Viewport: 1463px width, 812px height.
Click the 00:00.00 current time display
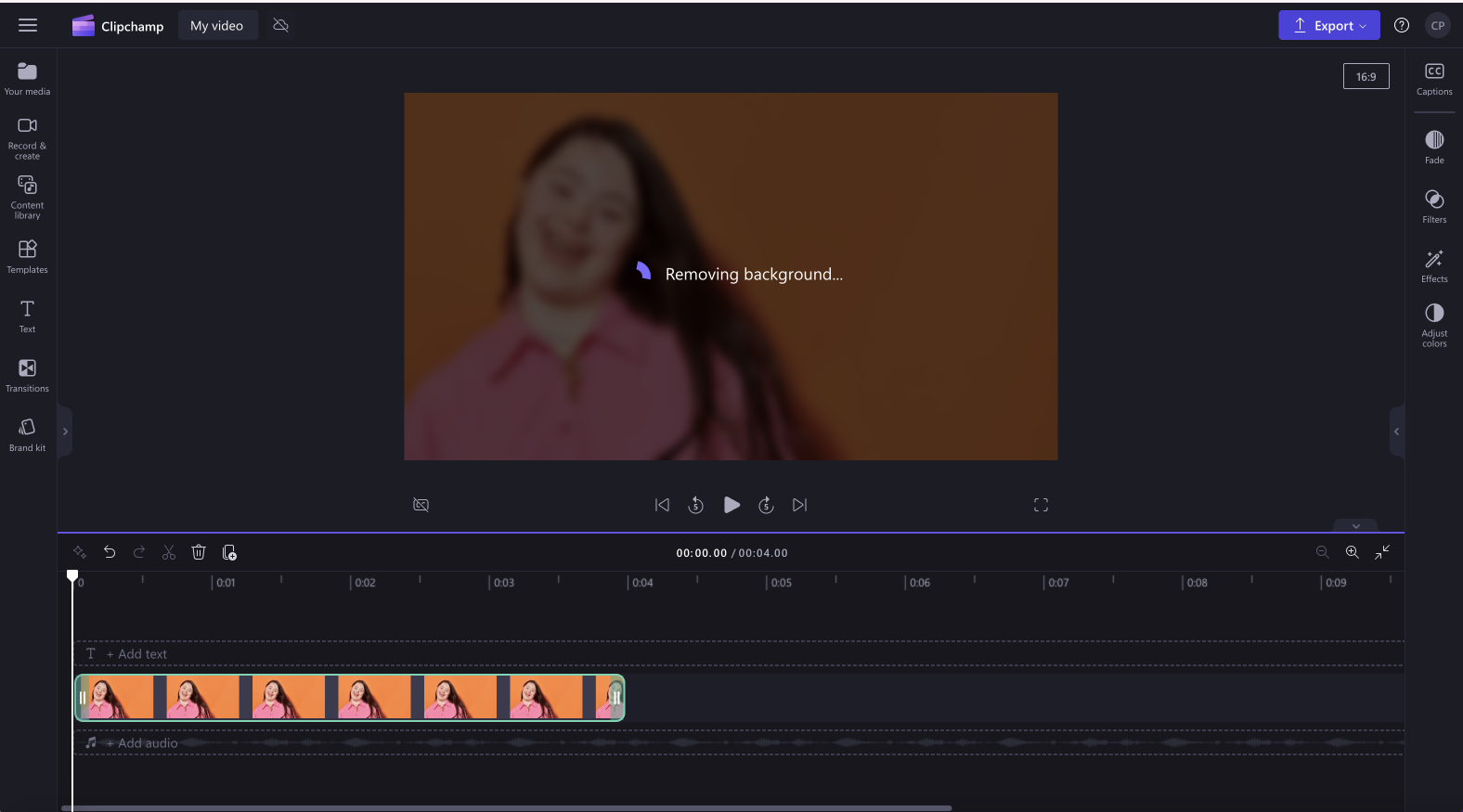click(701, 553)
